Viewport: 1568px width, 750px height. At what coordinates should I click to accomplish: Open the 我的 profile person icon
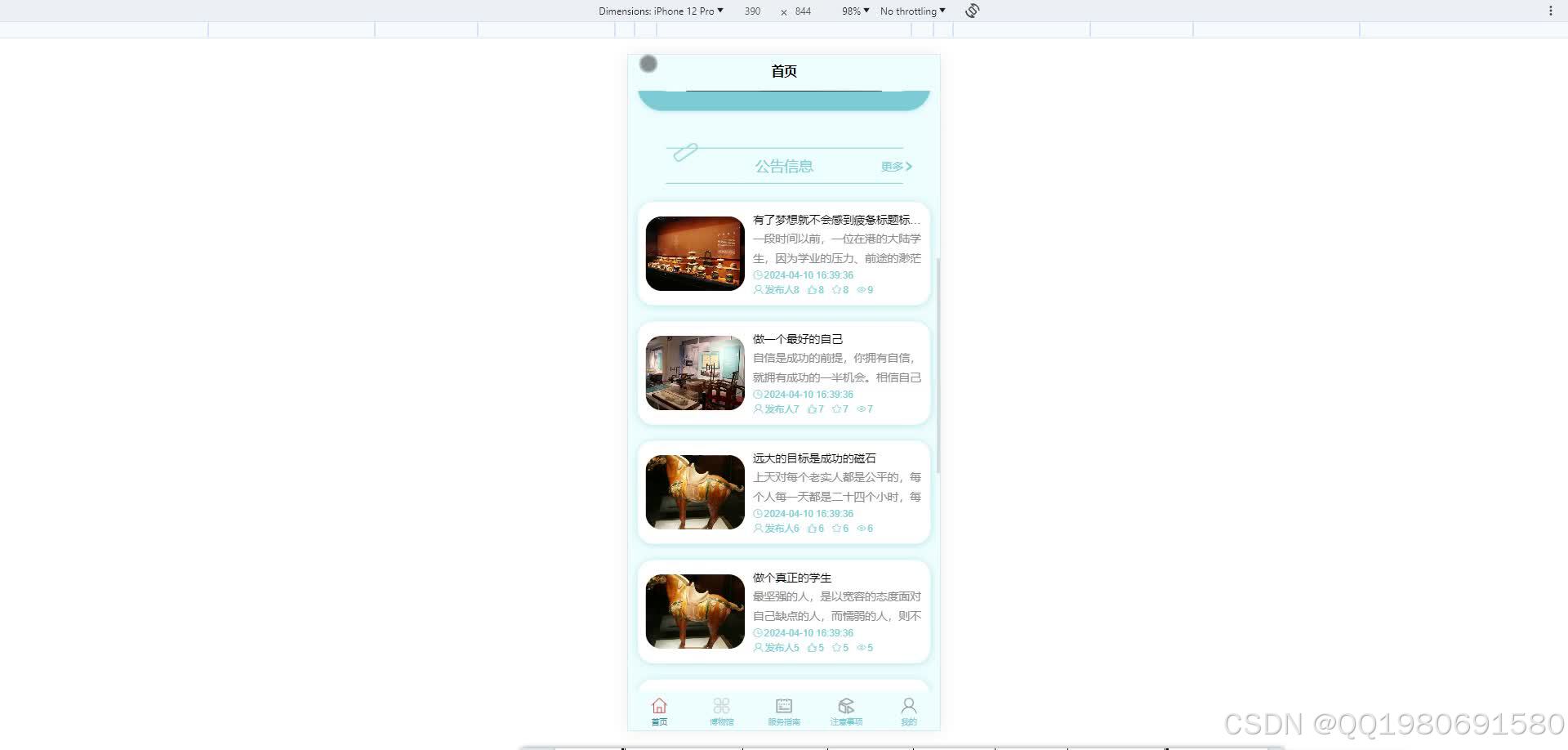click(x=908, y=704)
